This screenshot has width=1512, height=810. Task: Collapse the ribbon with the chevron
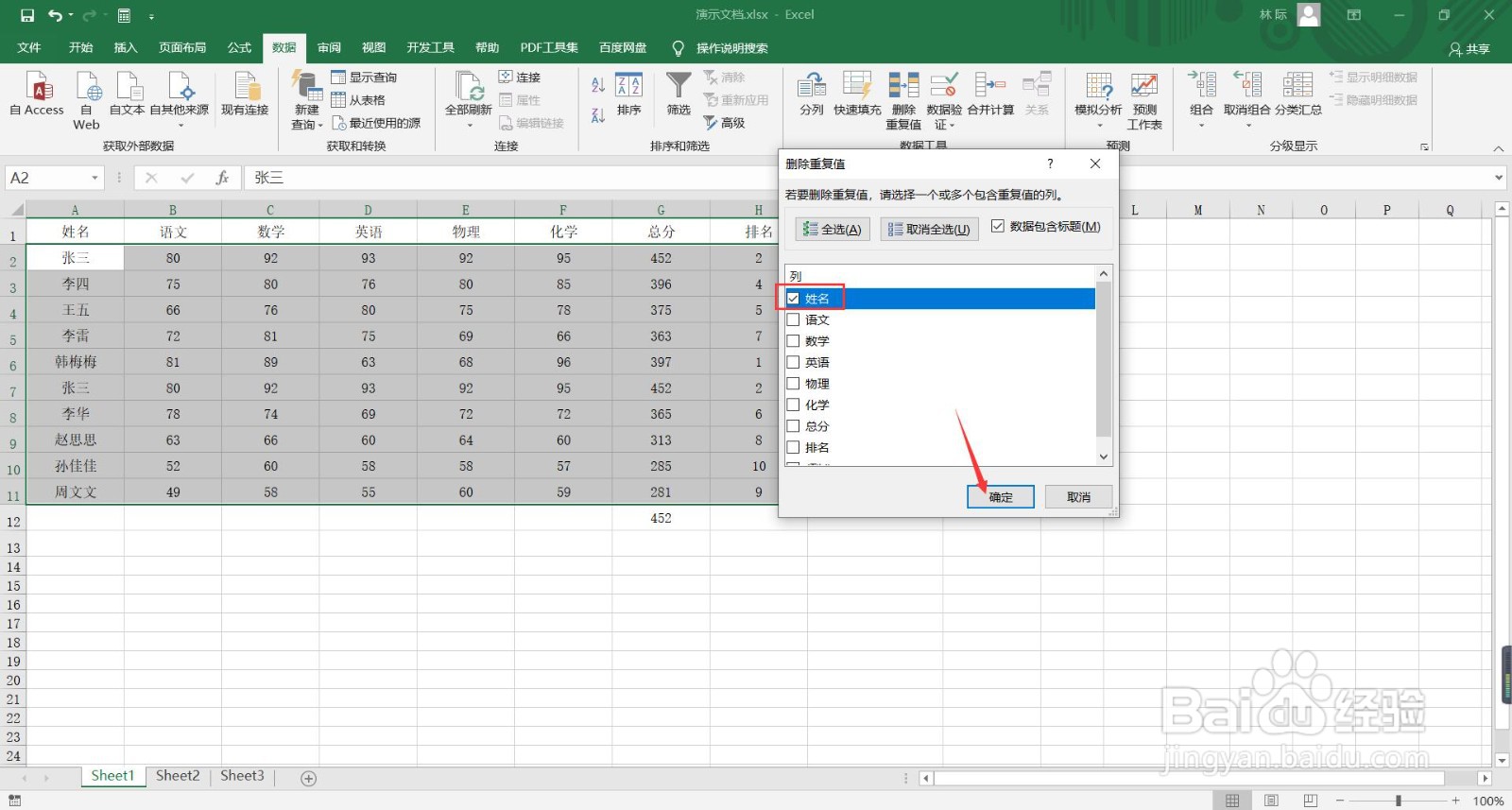[x=1498, y=147]
